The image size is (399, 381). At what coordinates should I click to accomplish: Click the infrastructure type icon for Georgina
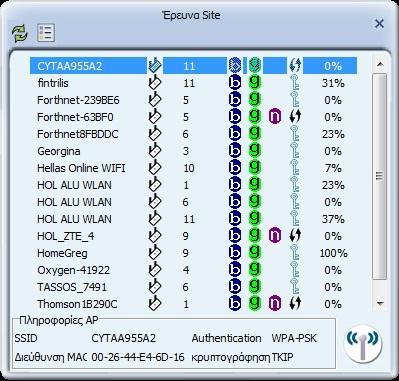tap(155, 151)
